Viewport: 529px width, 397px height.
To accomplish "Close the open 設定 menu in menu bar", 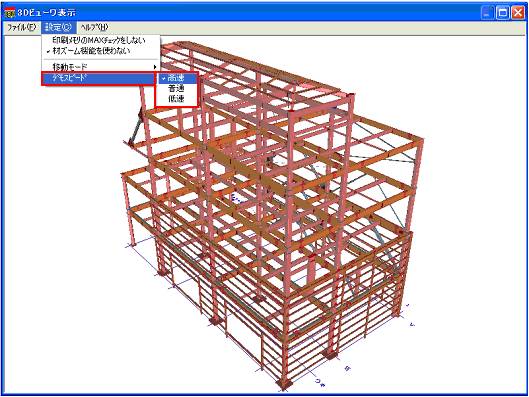I will (59, 27).
